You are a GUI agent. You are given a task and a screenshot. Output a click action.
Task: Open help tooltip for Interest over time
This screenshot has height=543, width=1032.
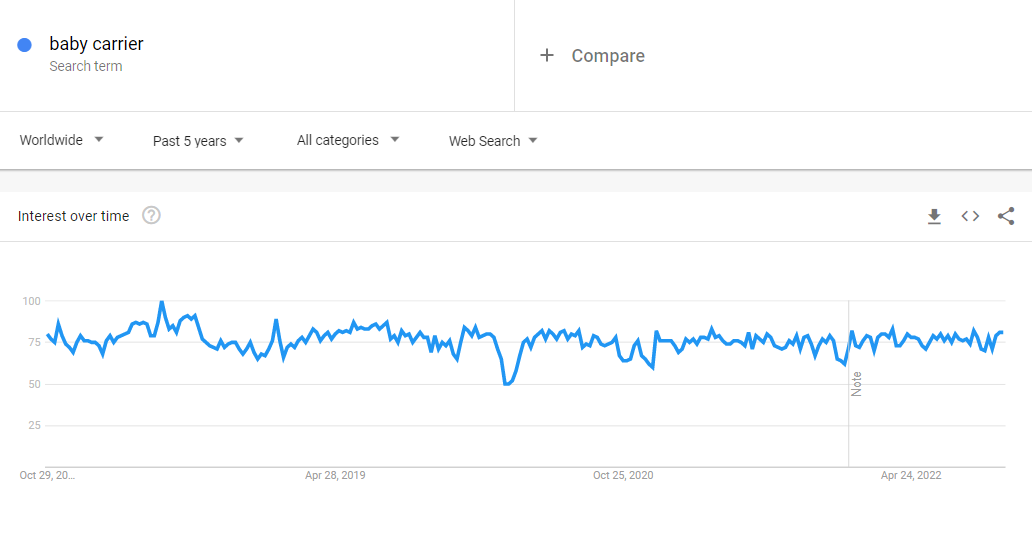pyautogui.click(x=151, y=216)
